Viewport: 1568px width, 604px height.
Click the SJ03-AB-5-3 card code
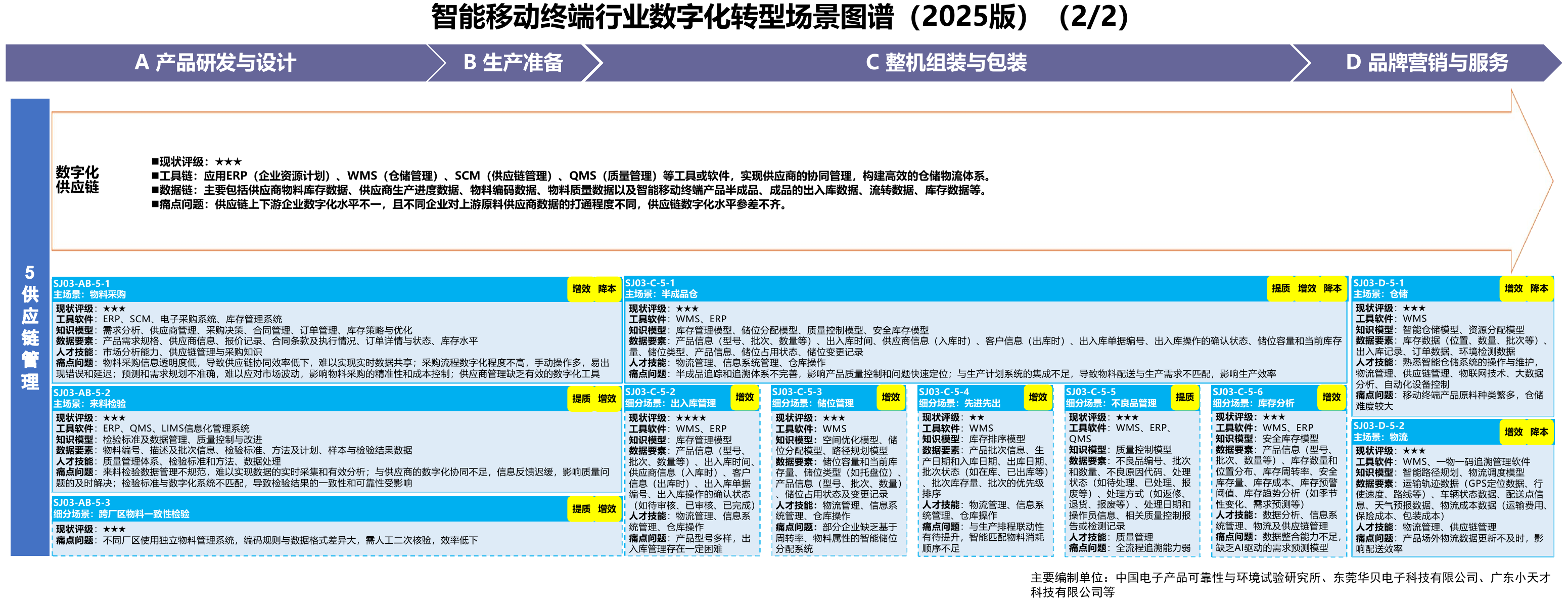(x=81, y=503)
